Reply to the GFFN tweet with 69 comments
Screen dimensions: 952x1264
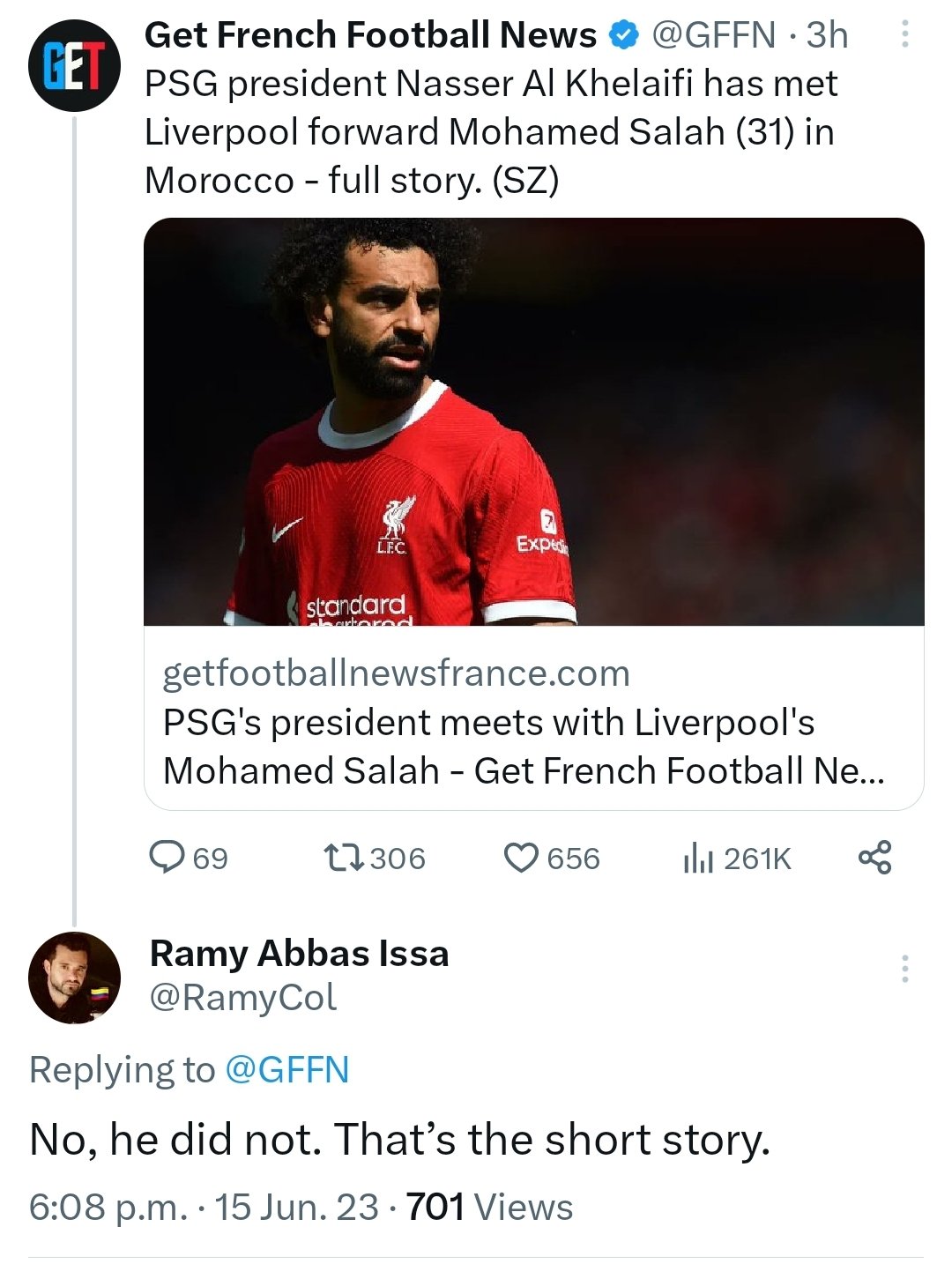tap(167, 857)
